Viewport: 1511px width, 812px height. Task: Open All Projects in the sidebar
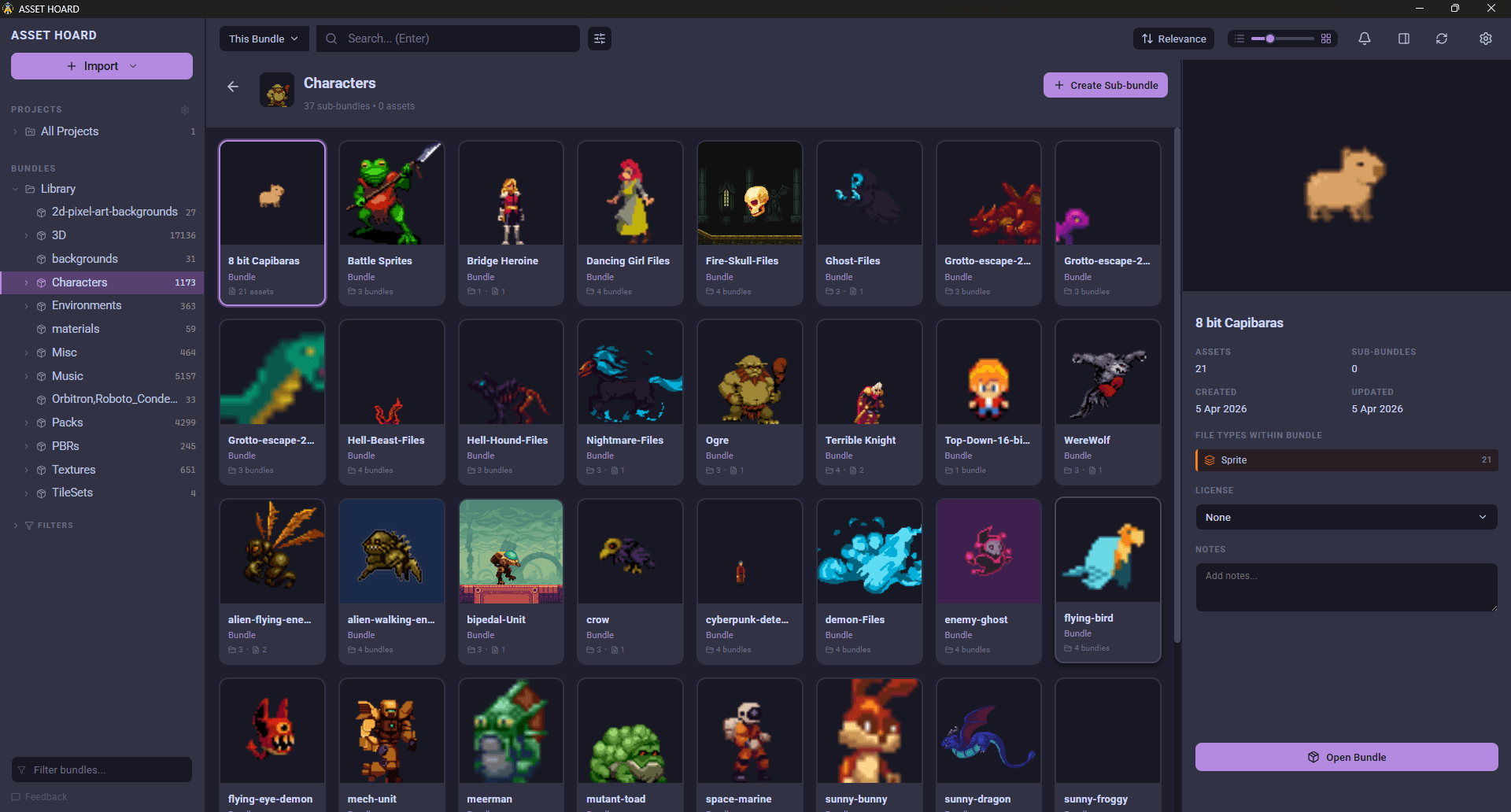click(69, 131)
